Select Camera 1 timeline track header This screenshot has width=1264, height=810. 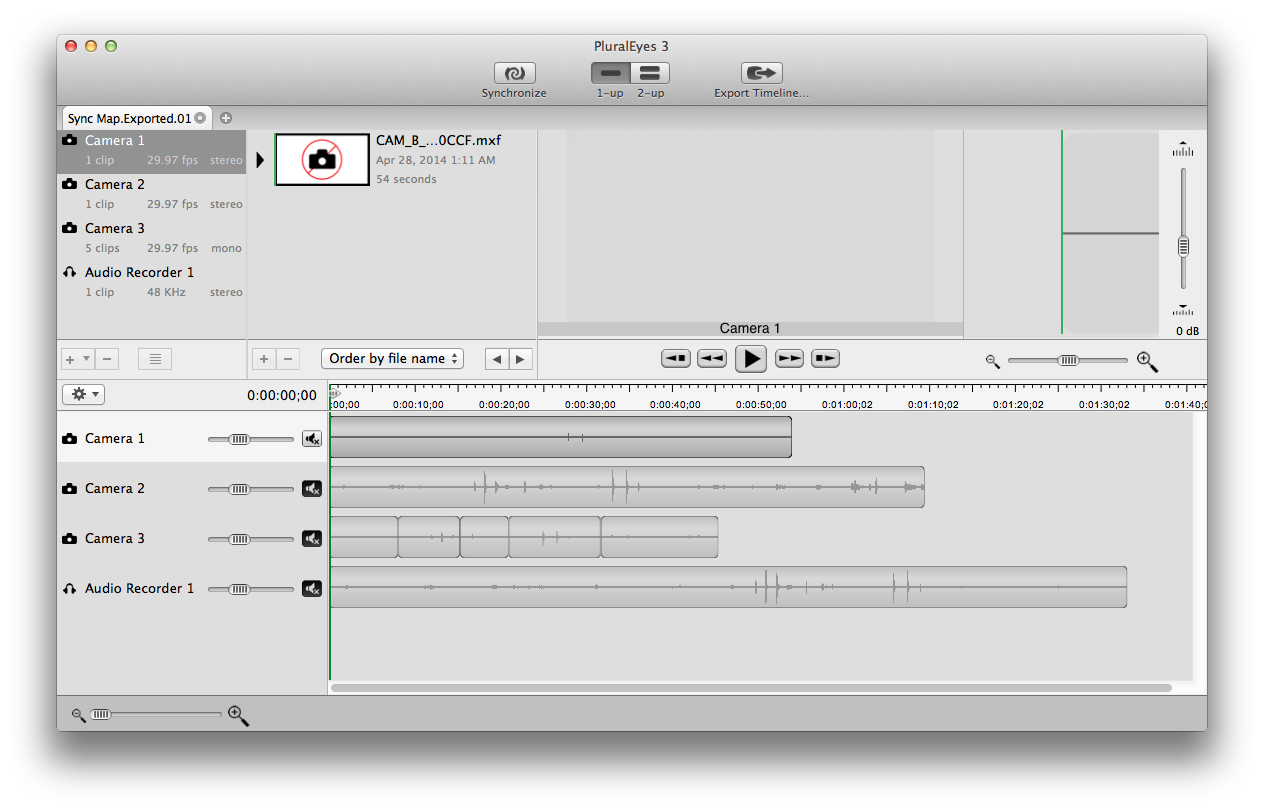(x=192, y=437)
